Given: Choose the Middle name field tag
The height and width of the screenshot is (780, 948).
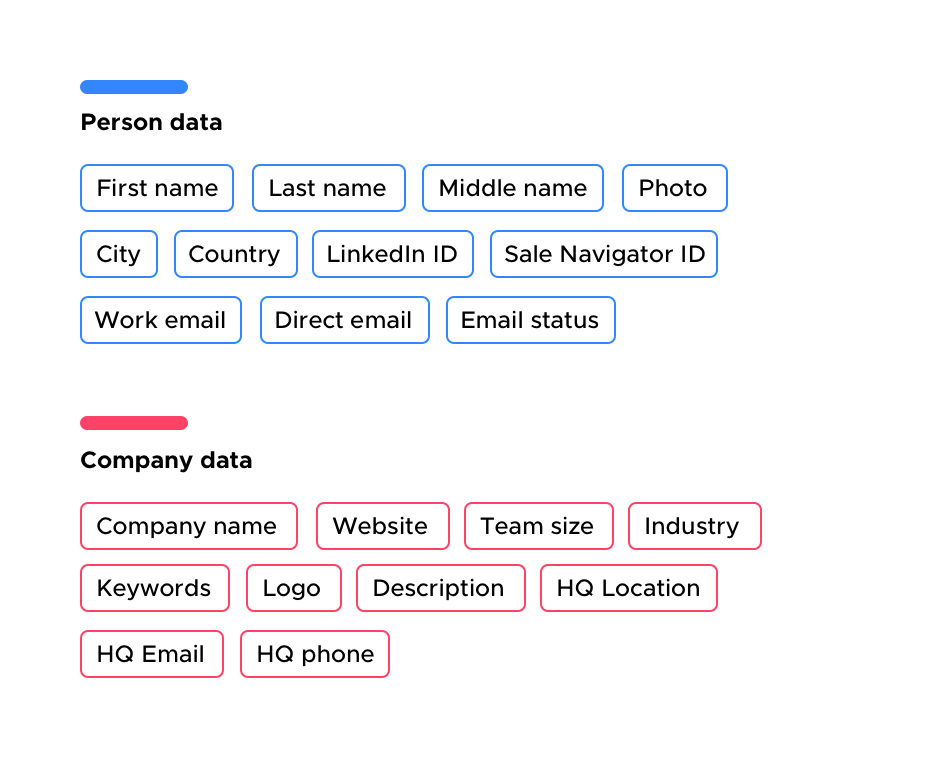Looking at the screenshot, I should click(513, 188).
